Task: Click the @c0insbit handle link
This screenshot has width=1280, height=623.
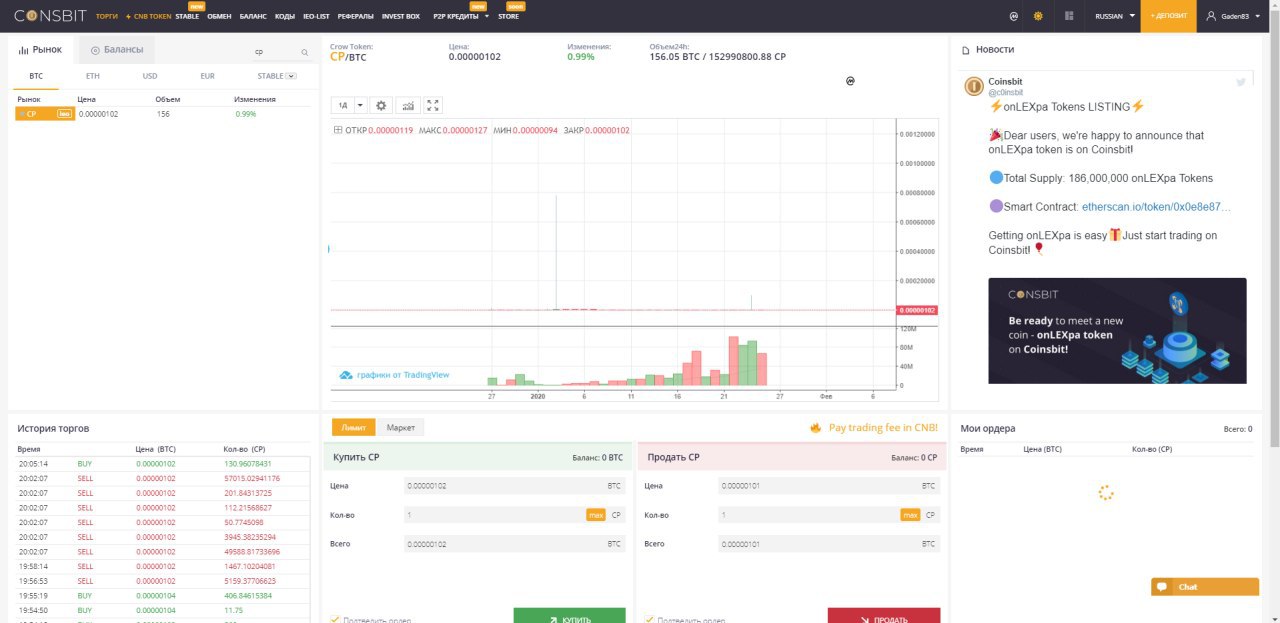Action: pyautogui.click(x=1006, y=92)
